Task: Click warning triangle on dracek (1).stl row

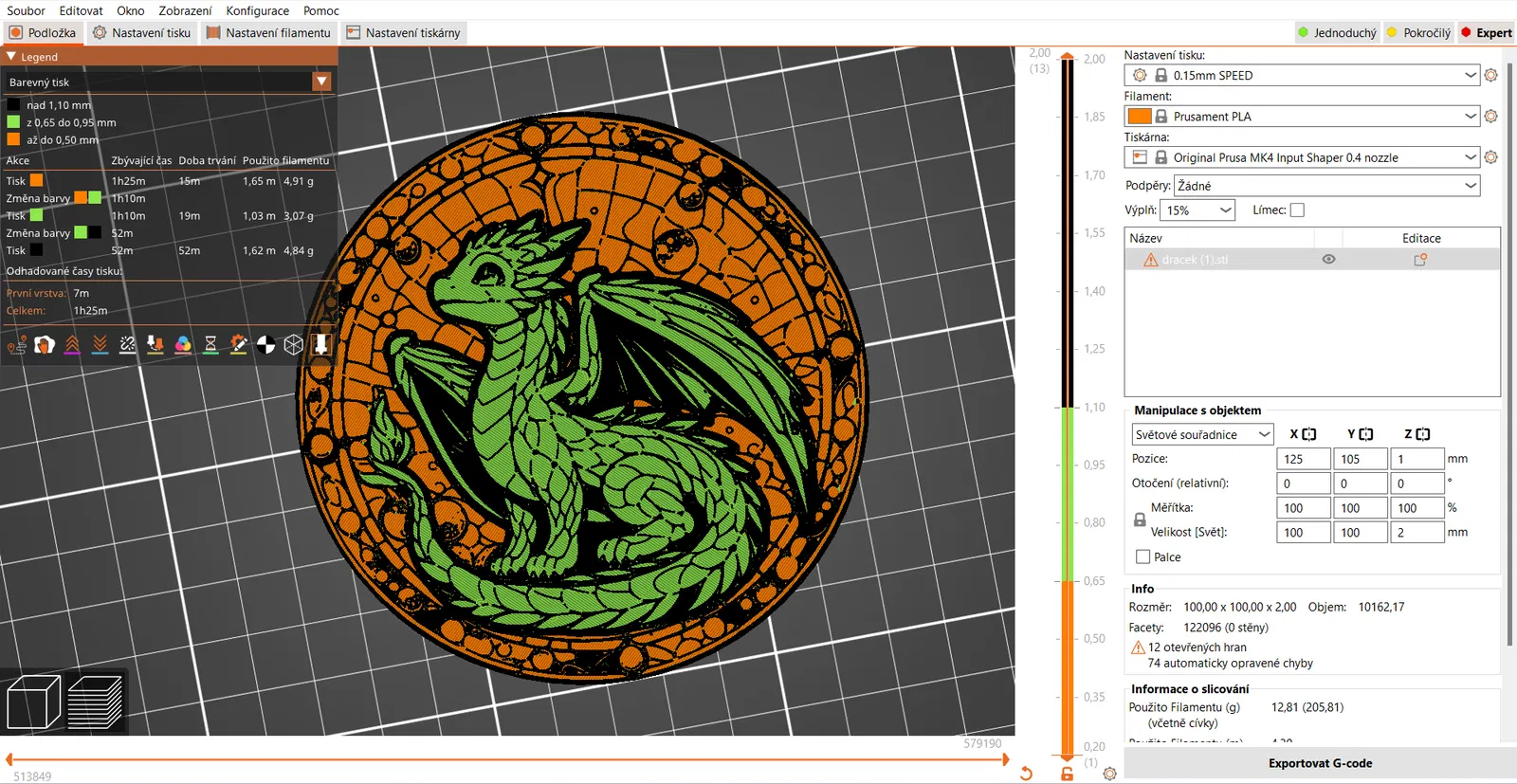Action: [x=1150, y=260]
